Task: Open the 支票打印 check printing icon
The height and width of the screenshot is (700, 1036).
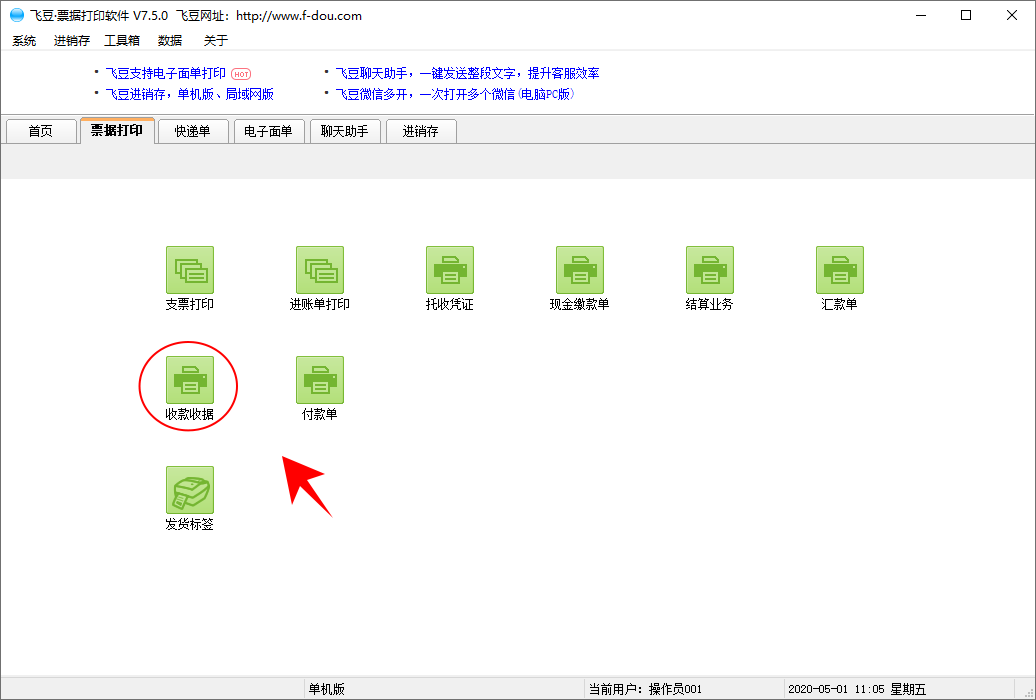Action: point(190,270)
